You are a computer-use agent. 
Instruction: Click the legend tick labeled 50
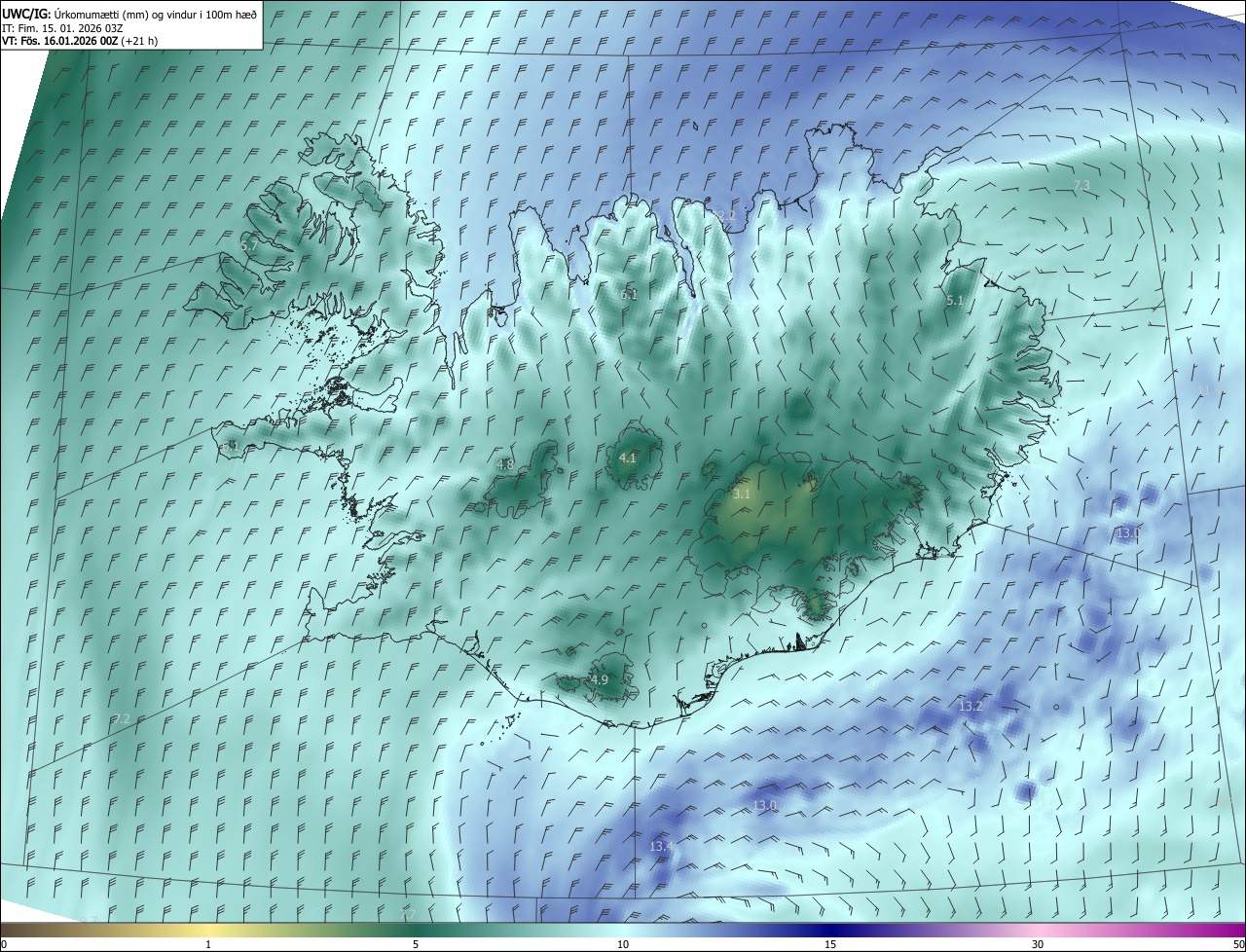pyautogui.click(x=1238, y=944)
